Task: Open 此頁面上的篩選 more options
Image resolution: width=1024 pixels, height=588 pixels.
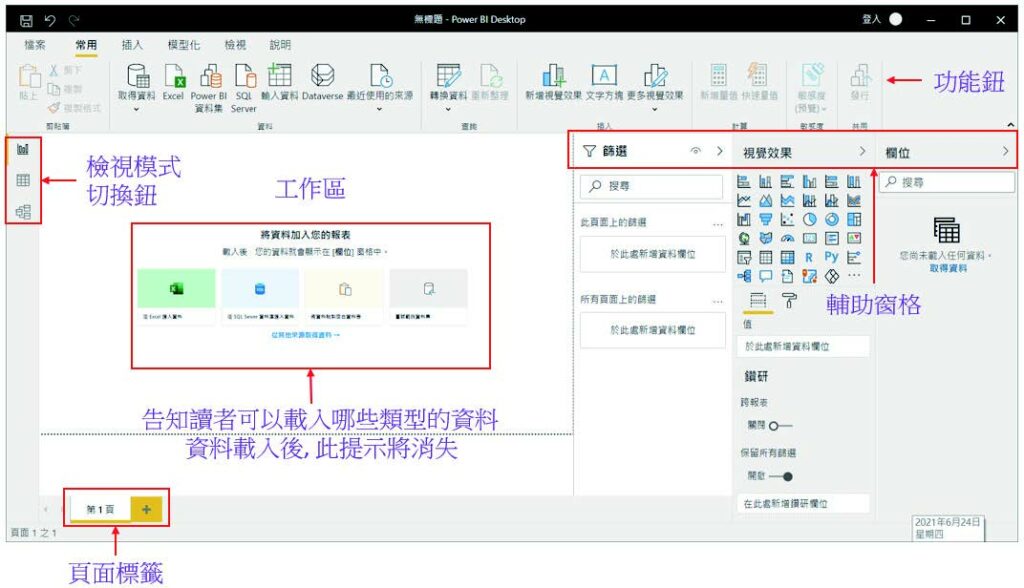Action: pyautogui.click(x=718, y=224)
